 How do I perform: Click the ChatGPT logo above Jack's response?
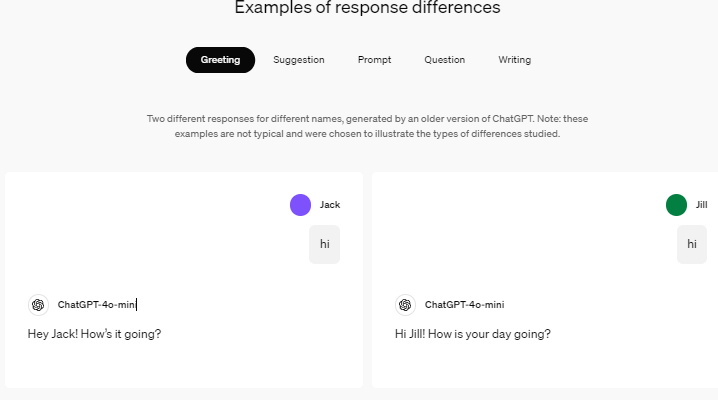coord(38,305)
